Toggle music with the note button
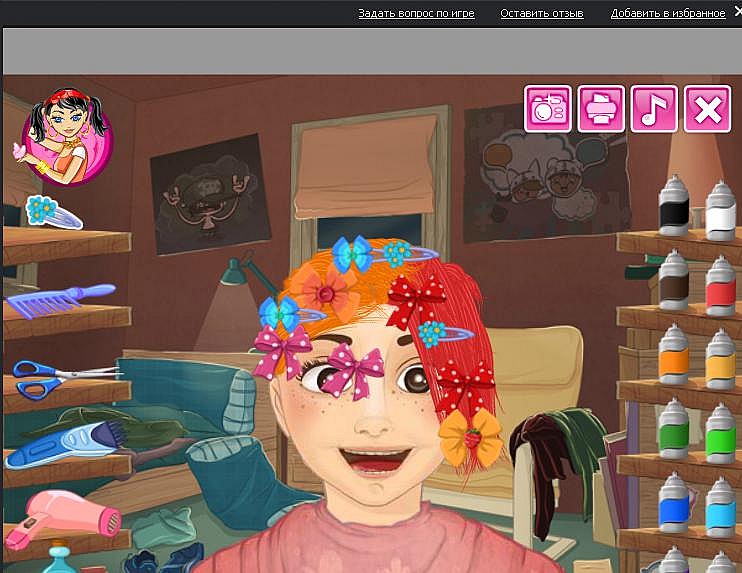The image size is (742, 573). click(x=654, y=109)
